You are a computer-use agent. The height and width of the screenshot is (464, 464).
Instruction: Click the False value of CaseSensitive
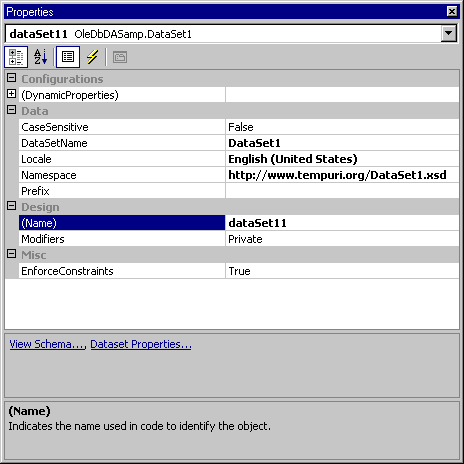[x=342, y=127]
